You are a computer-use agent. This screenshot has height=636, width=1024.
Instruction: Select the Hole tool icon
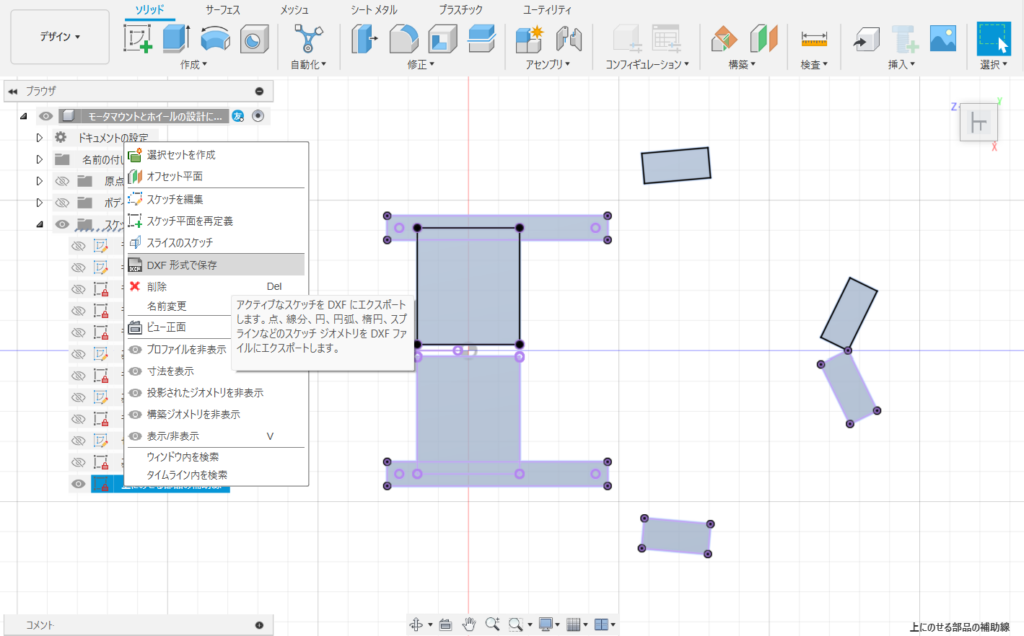(254, 39)
